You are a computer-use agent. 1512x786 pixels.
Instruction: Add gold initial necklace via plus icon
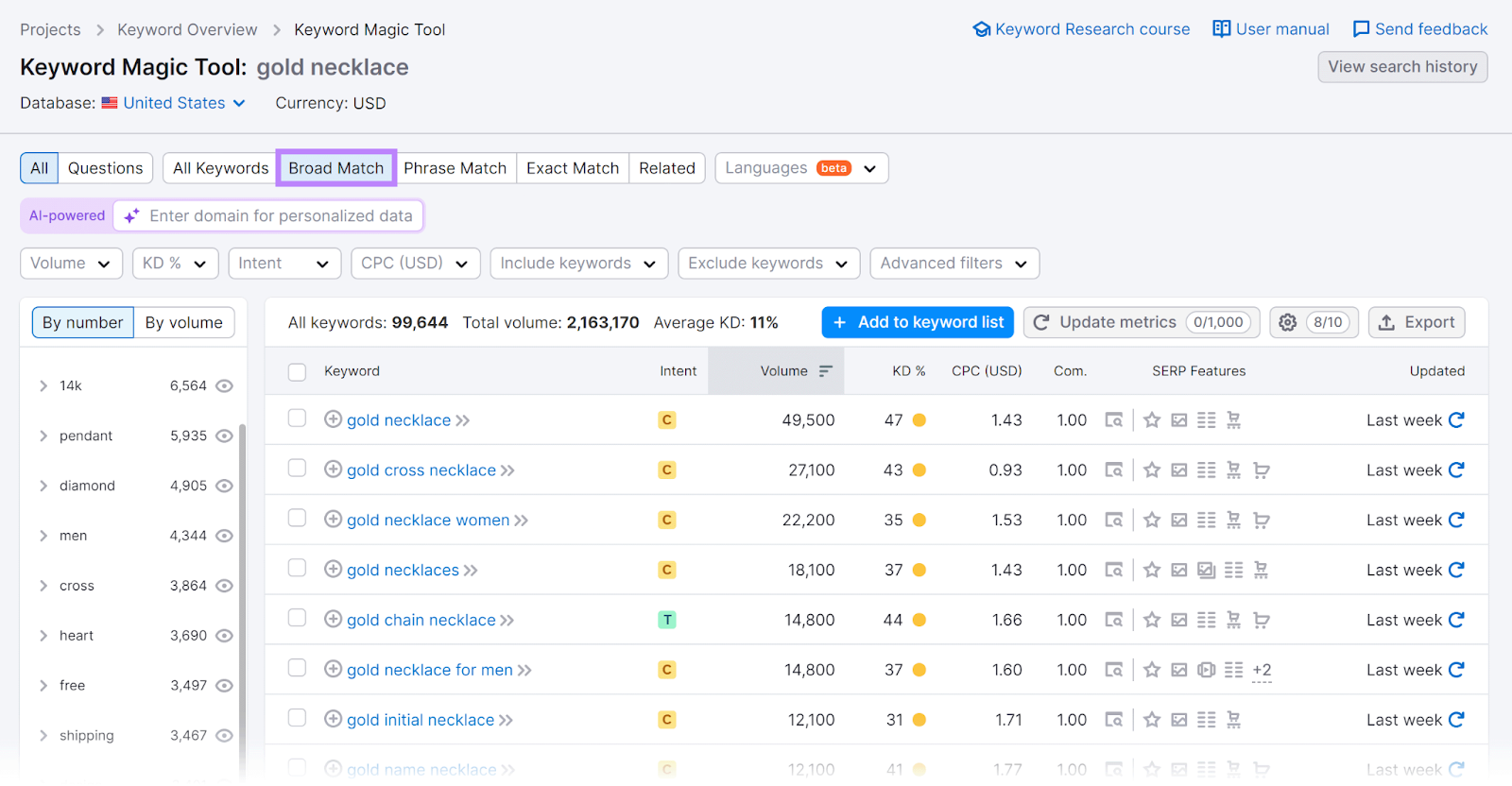pos(333,720)
